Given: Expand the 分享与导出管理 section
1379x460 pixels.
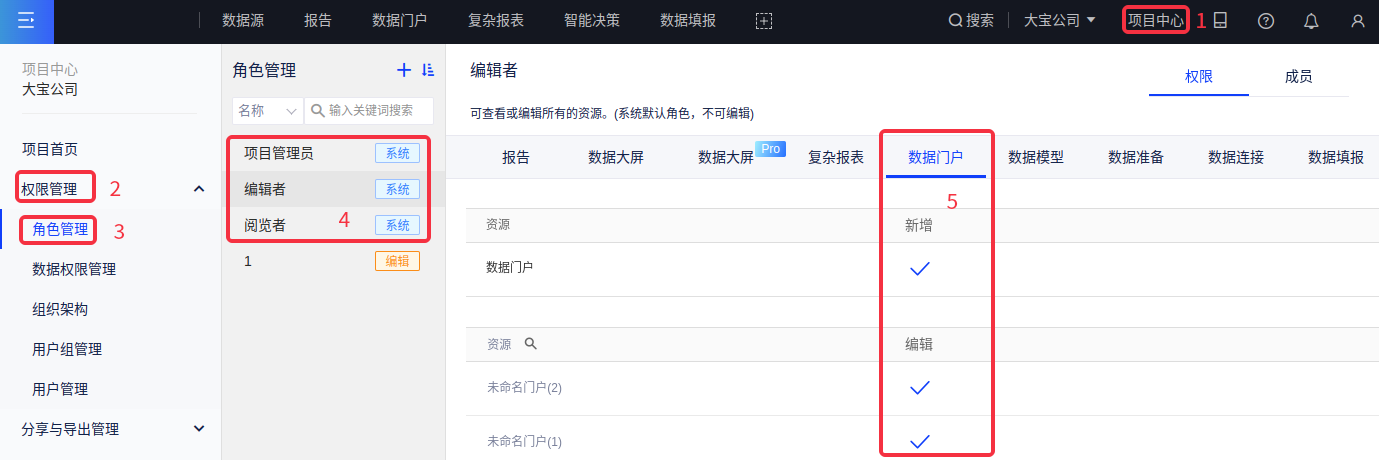Looking at the screenshot, I should 199,429.
